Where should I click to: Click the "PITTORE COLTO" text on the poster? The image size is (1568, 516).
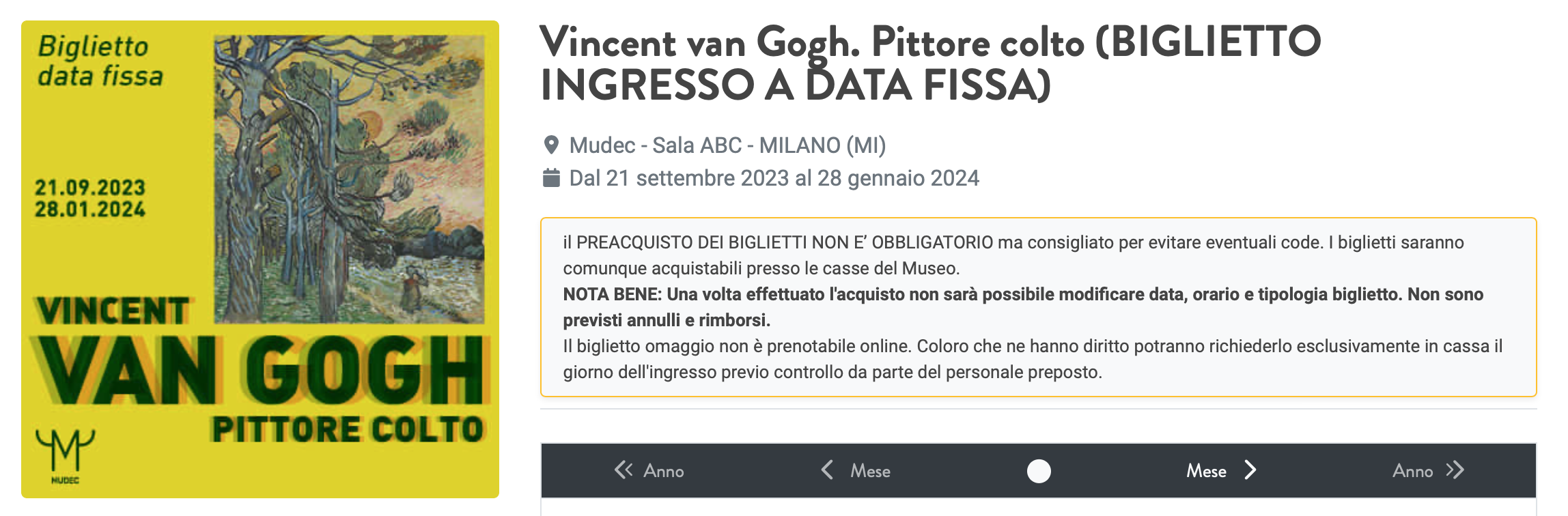coord(348,429)
